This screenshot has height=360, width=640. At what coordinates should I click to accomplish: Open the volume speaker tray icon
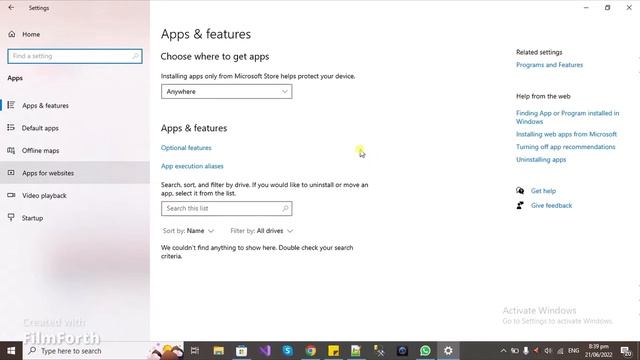tap(548, 351)
